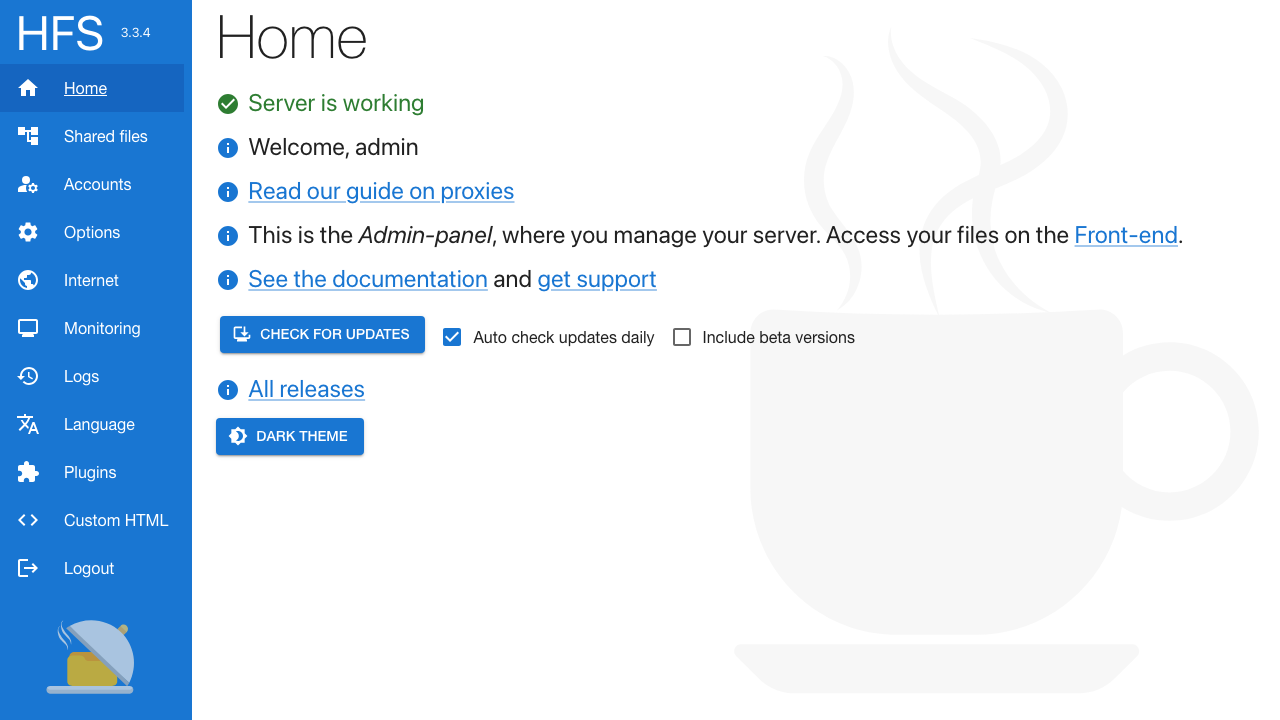Click the Shared files tree icon
The image size is (1280, 720).
coord(28,136)
